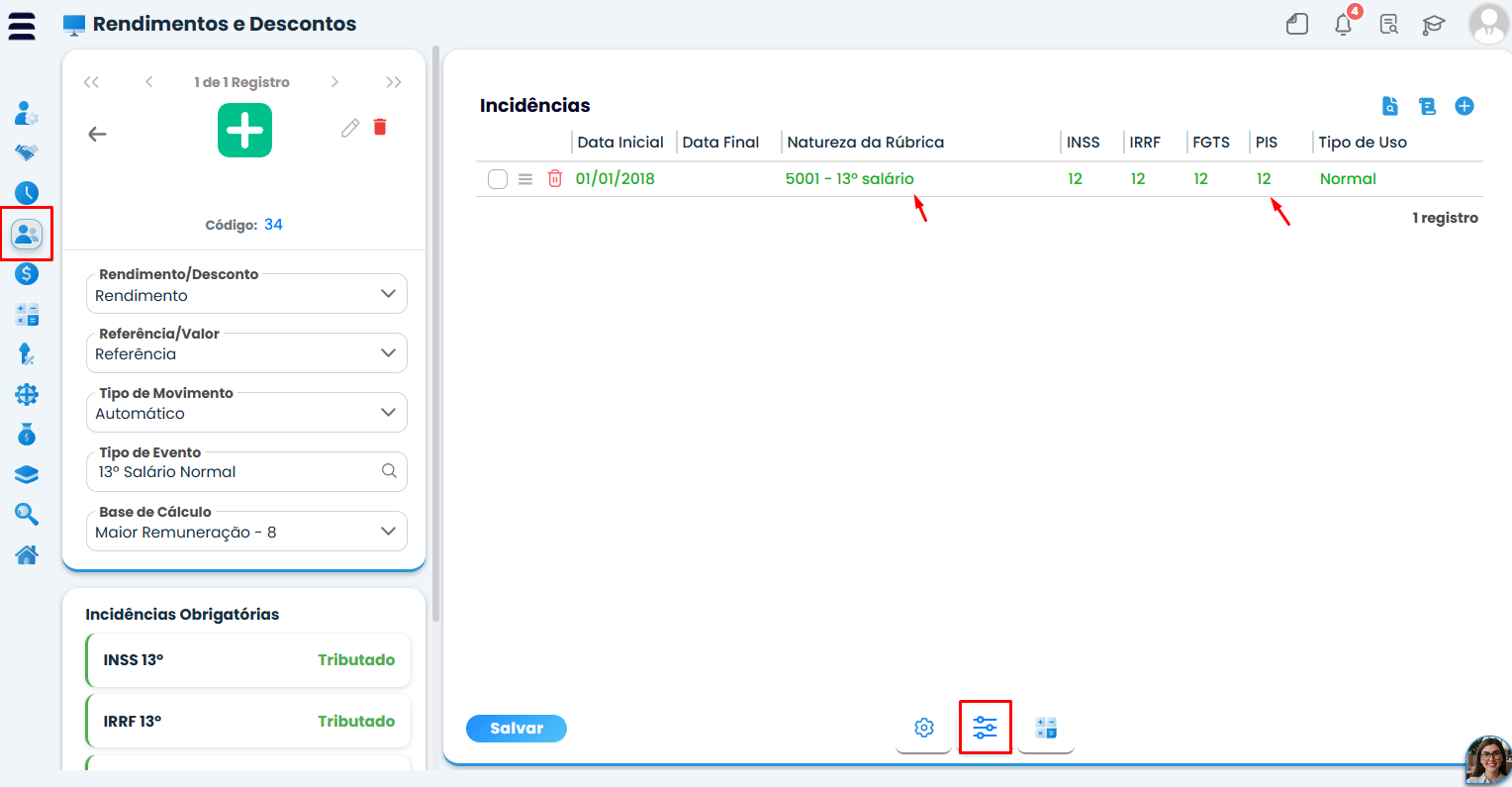Open the document search icon in header

point(1389,24)
